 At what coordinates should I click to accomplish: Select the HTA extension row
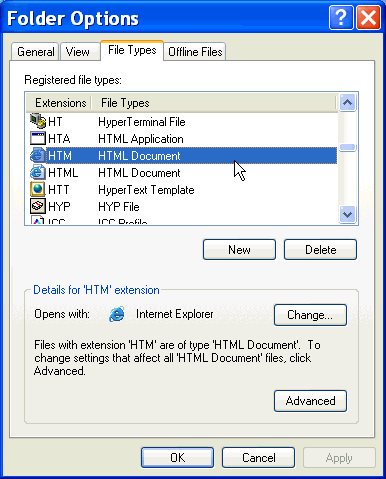coord(183,139)
